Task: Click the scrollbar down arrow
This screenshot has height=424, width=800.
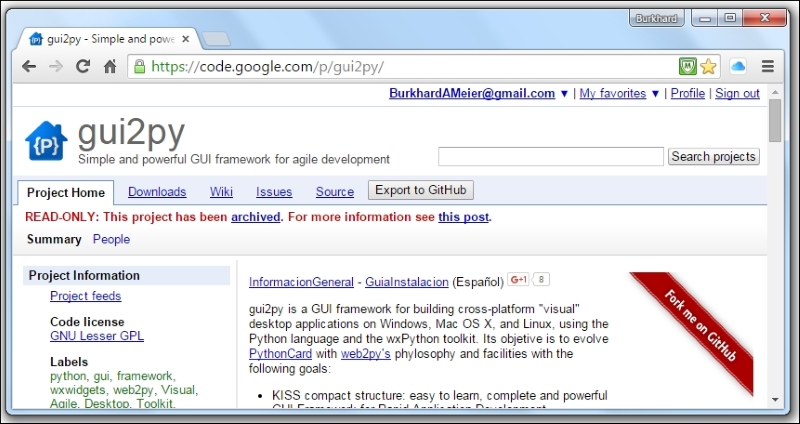Action: (776, 400)
